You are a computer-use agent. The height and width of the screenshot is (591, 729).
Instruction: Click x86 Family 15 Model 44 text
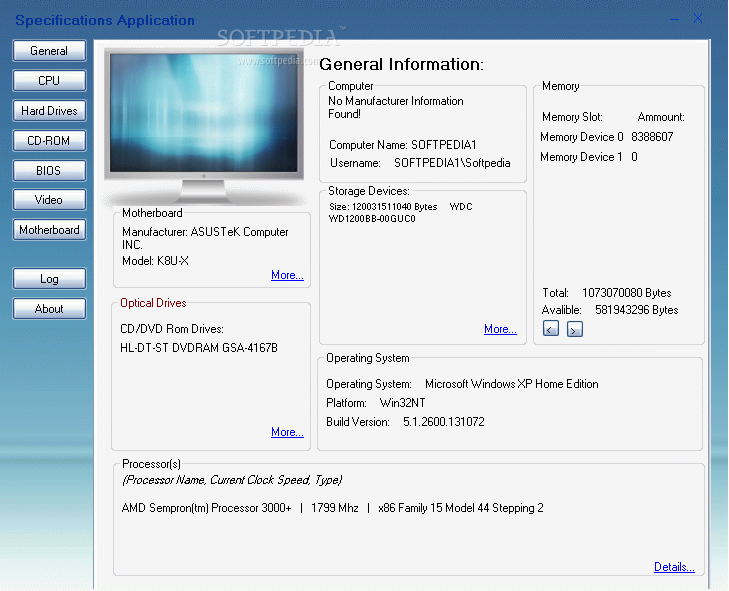[x=461, y=508]
